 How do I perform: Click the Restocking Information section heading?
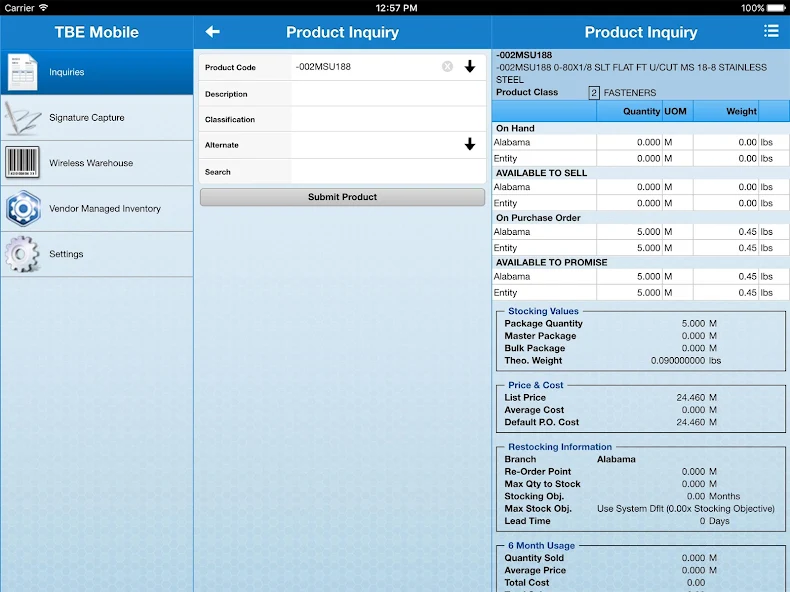pyautogui.click(x=560, y=447)
